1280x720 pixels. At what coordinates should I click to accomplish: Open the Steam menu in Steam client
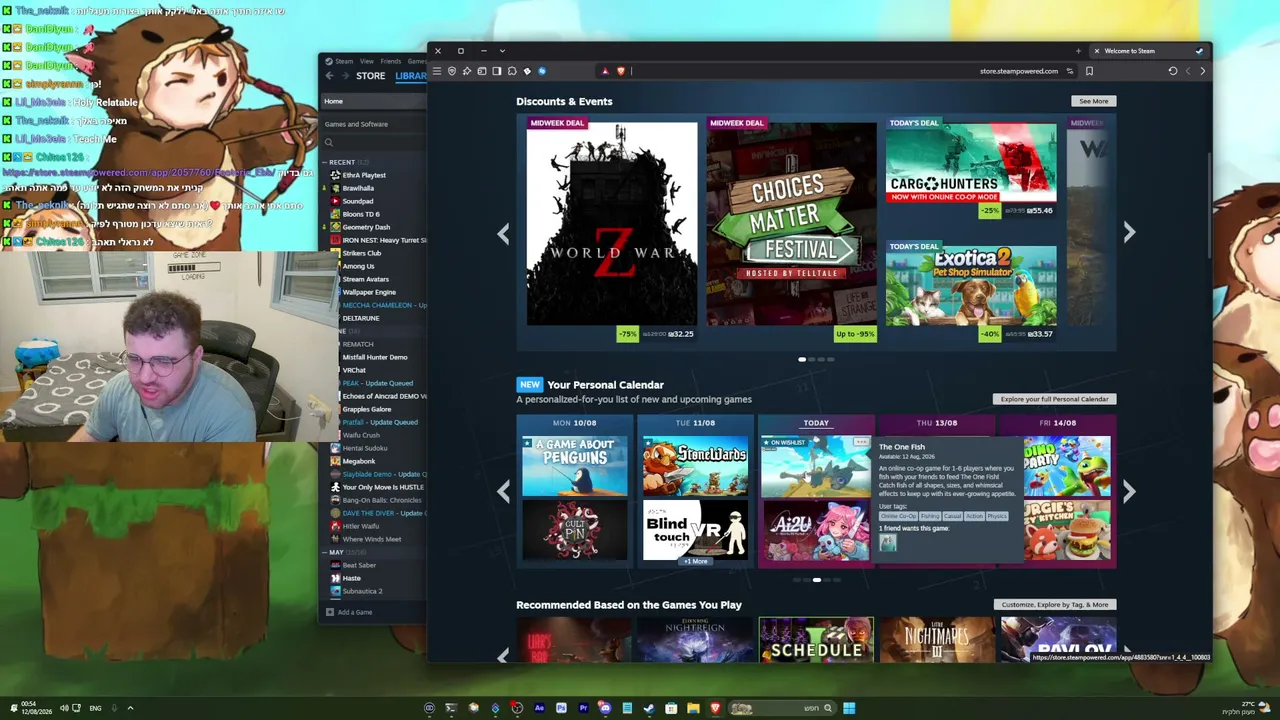click(x=344, y=61)
